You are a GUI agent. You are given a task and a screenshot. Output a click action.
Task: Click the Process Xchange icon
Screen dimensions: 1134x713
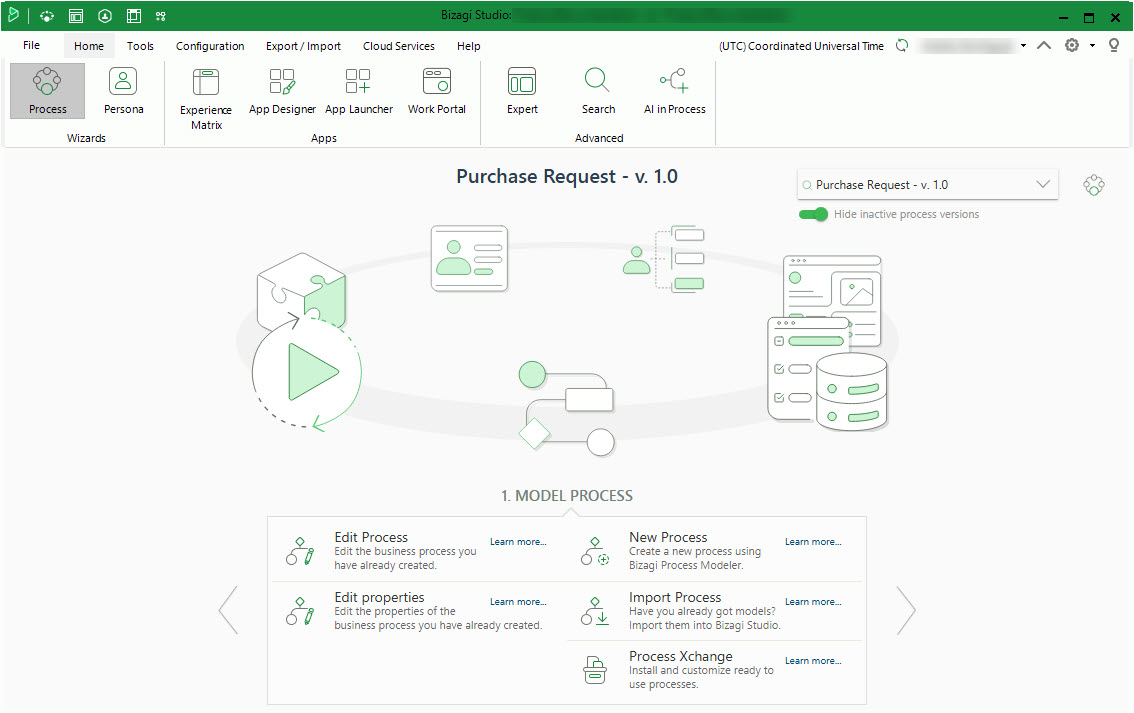[594, 670]
